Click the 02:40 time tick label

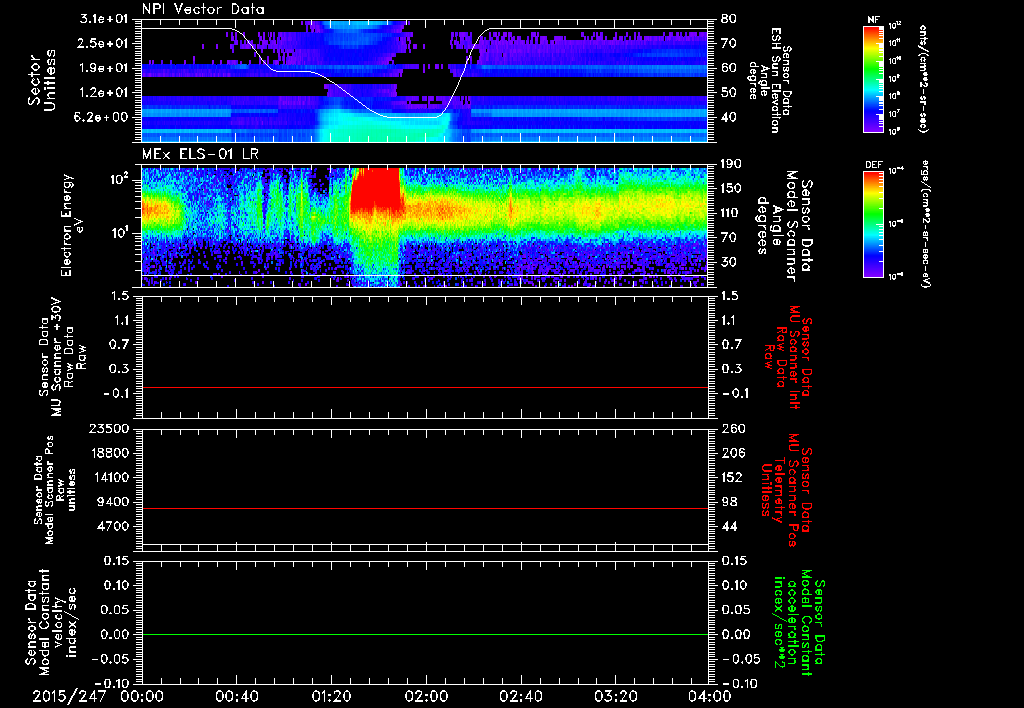[520, 696]
